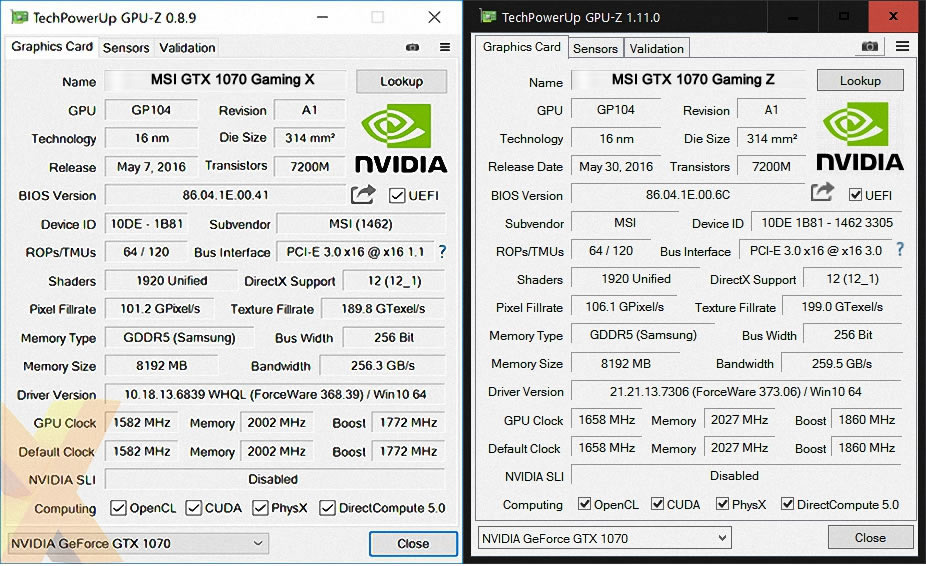Click Bus Interface field ending in x16 1.1
The height and width of the screenshot is (566, 926).
click(355, 252)
